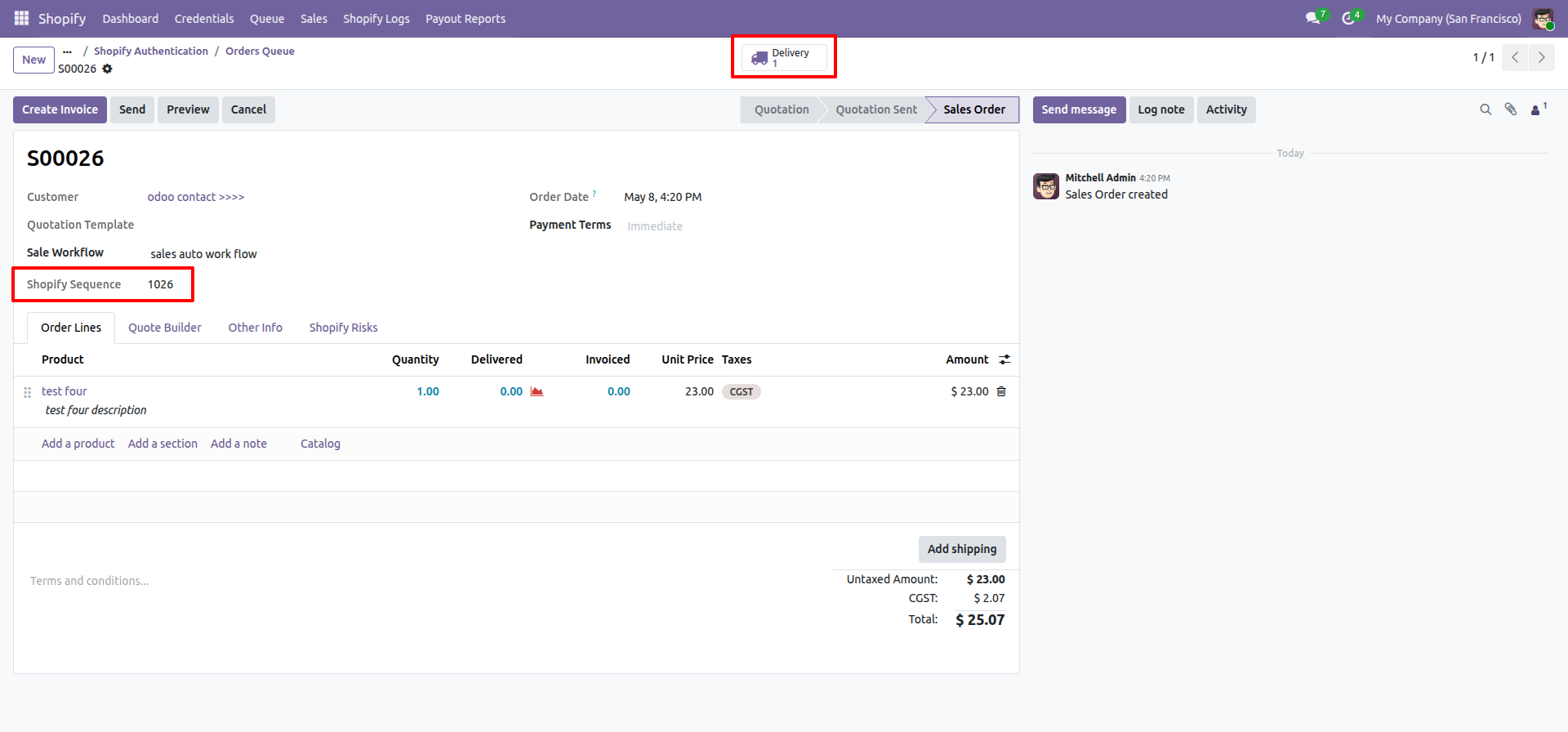Click delivered 0.00 cell
This screenshot has height=732, width=1568.
click(511, 391)
